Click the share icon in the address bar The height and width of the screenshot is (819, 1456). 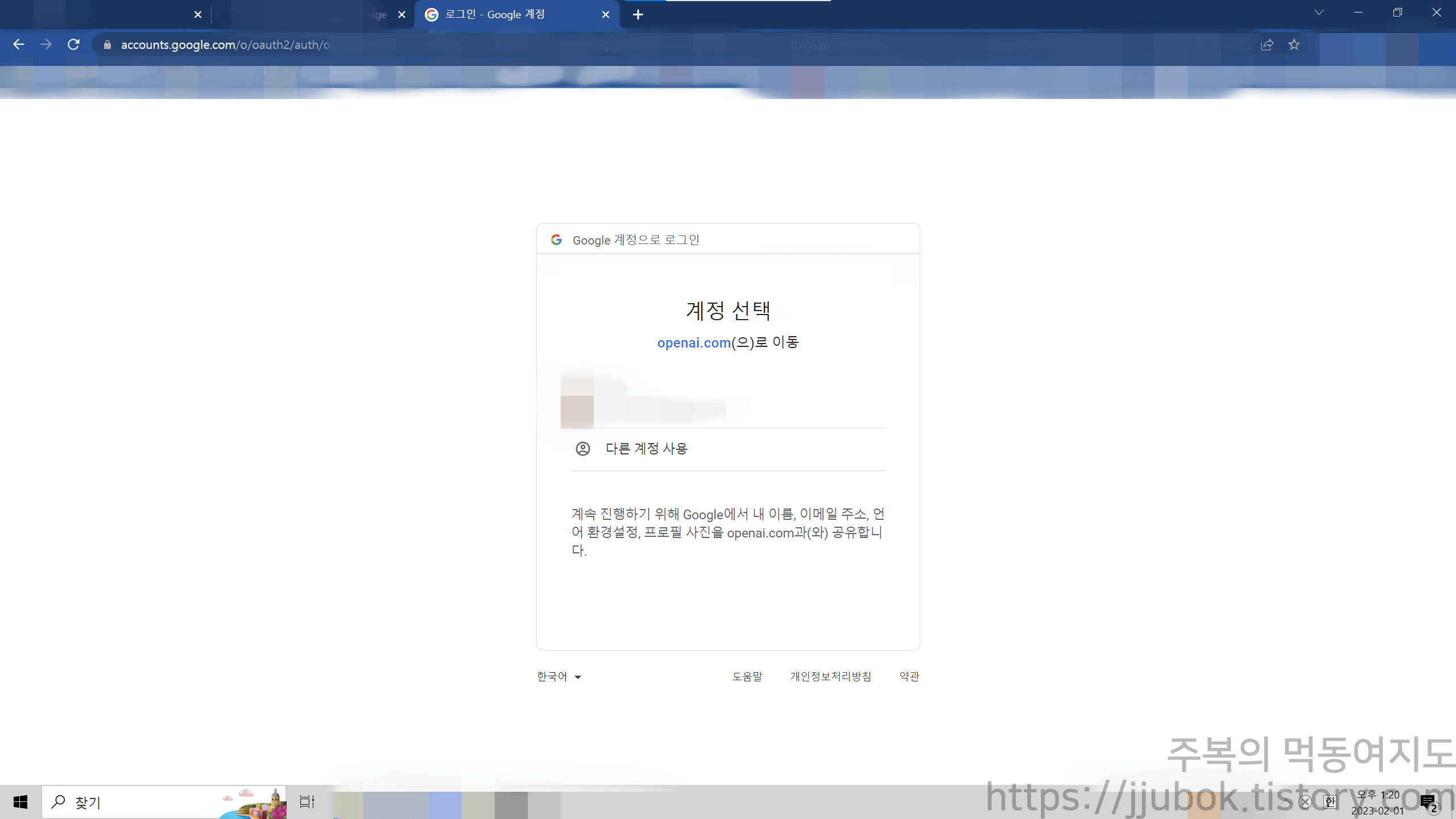1268,45
